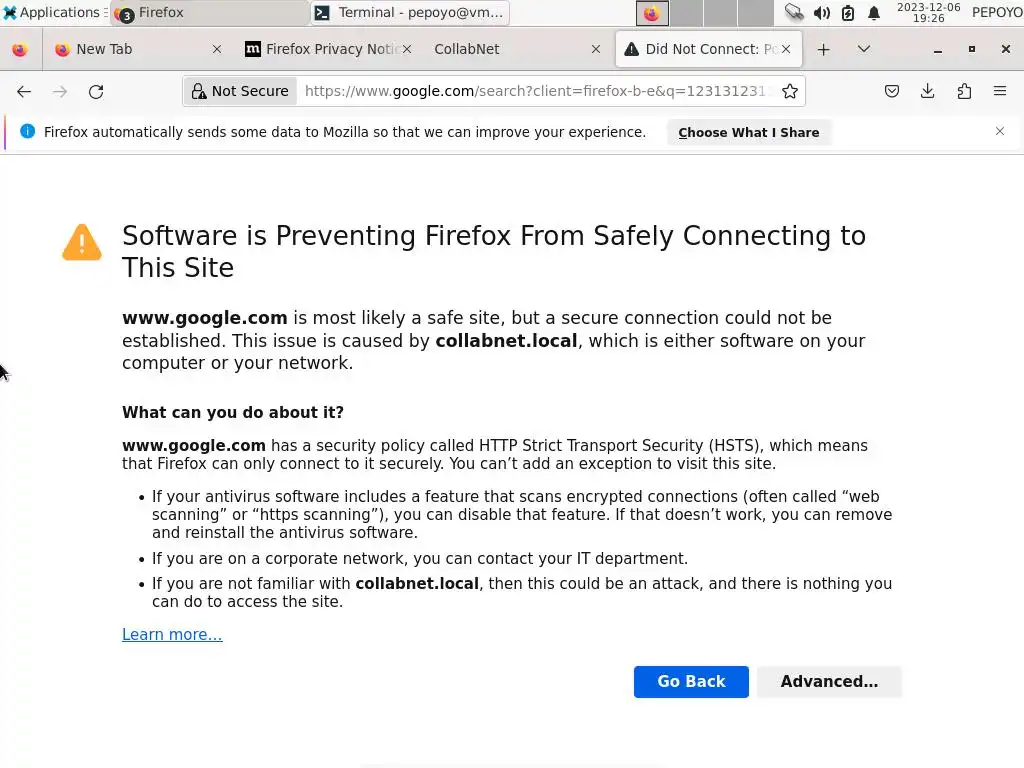Open the Downloads panel

pos(928,91)
